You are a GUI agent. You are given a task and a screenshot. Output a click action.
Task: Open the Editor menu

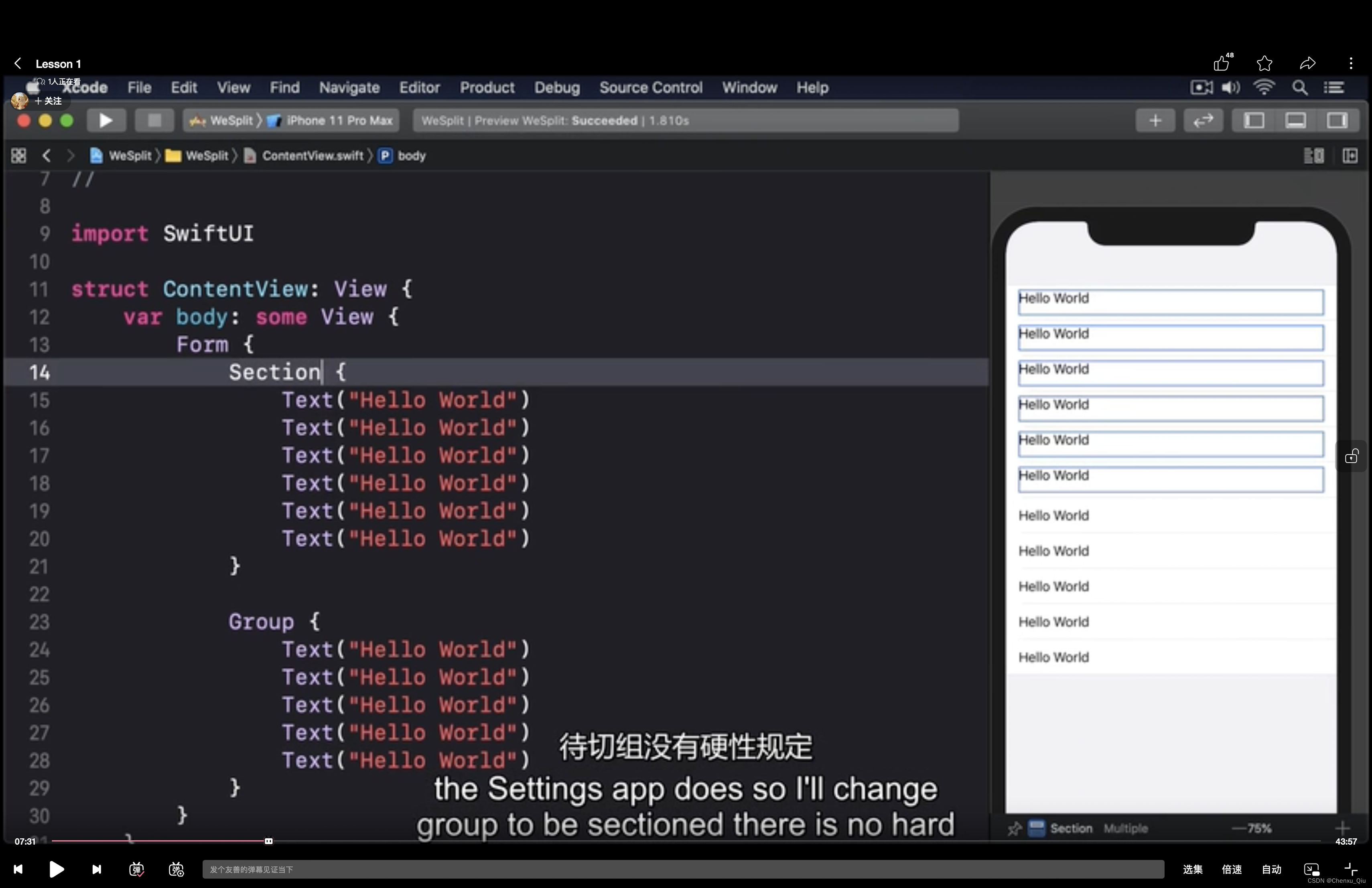point(419,87)
